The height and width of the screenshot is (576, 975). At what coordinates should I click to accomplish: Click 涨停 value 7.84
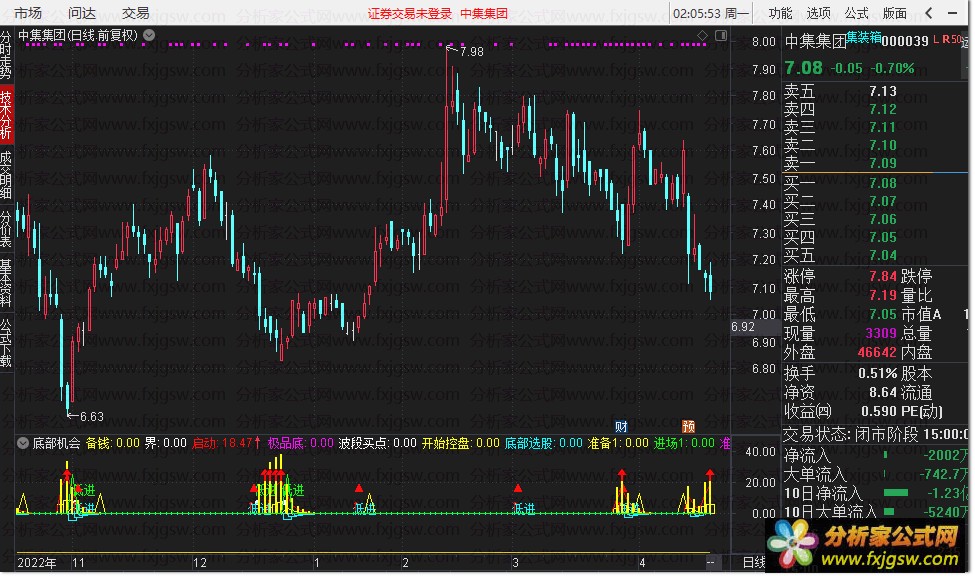click(882, 276)
